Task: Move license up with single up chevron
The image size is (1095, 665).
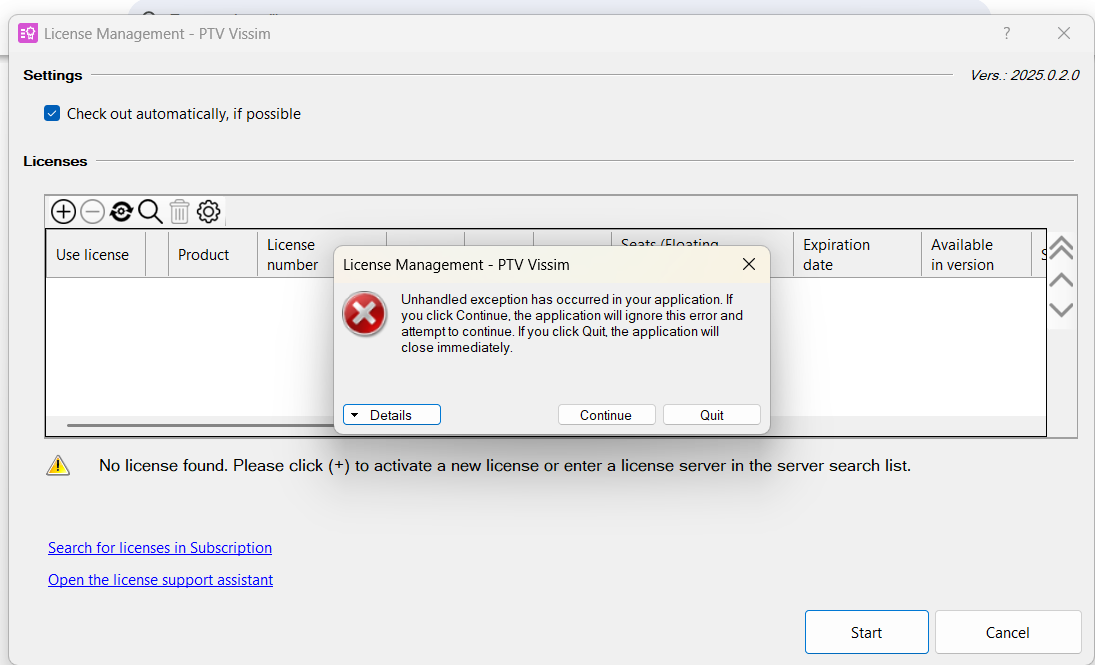Action: click(1061, 279)
